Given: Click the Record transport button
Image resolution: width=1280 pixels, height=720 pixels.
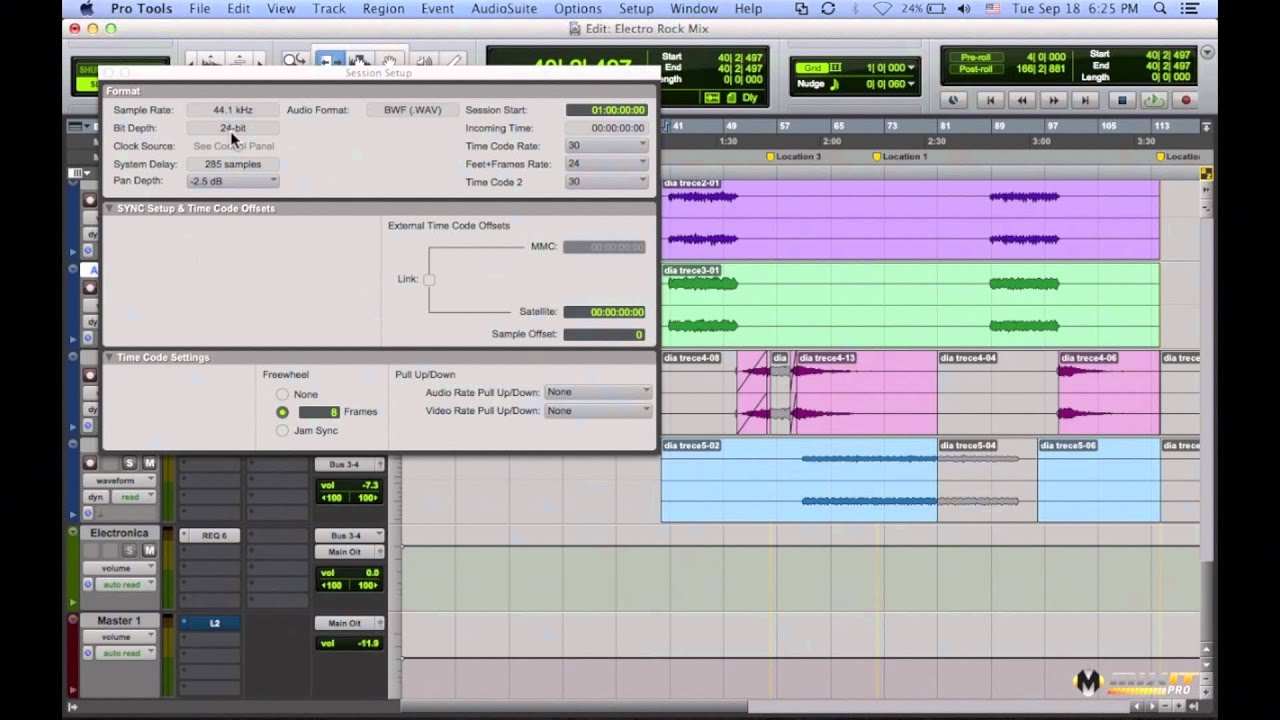Looking at the screenshot, I should (1186, 100).
